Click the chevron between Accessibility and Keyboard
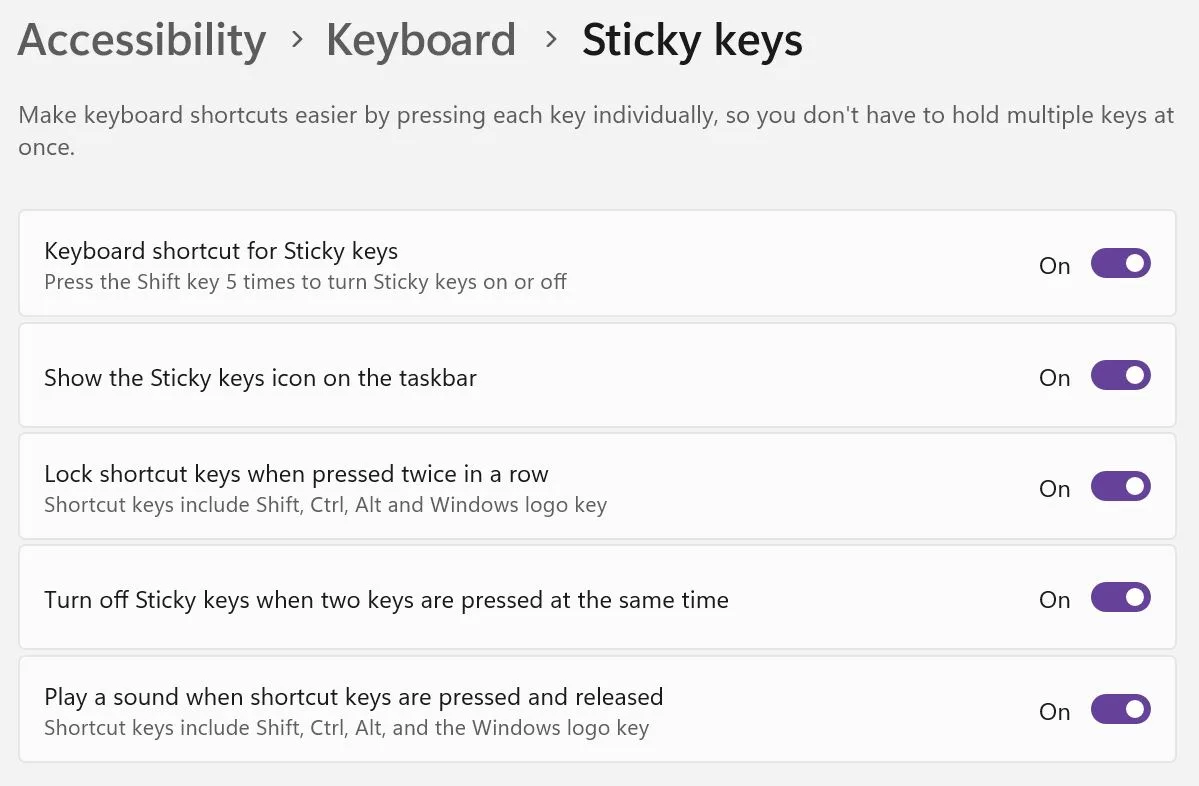1199x786 pixels. click(x=297, y=40)
